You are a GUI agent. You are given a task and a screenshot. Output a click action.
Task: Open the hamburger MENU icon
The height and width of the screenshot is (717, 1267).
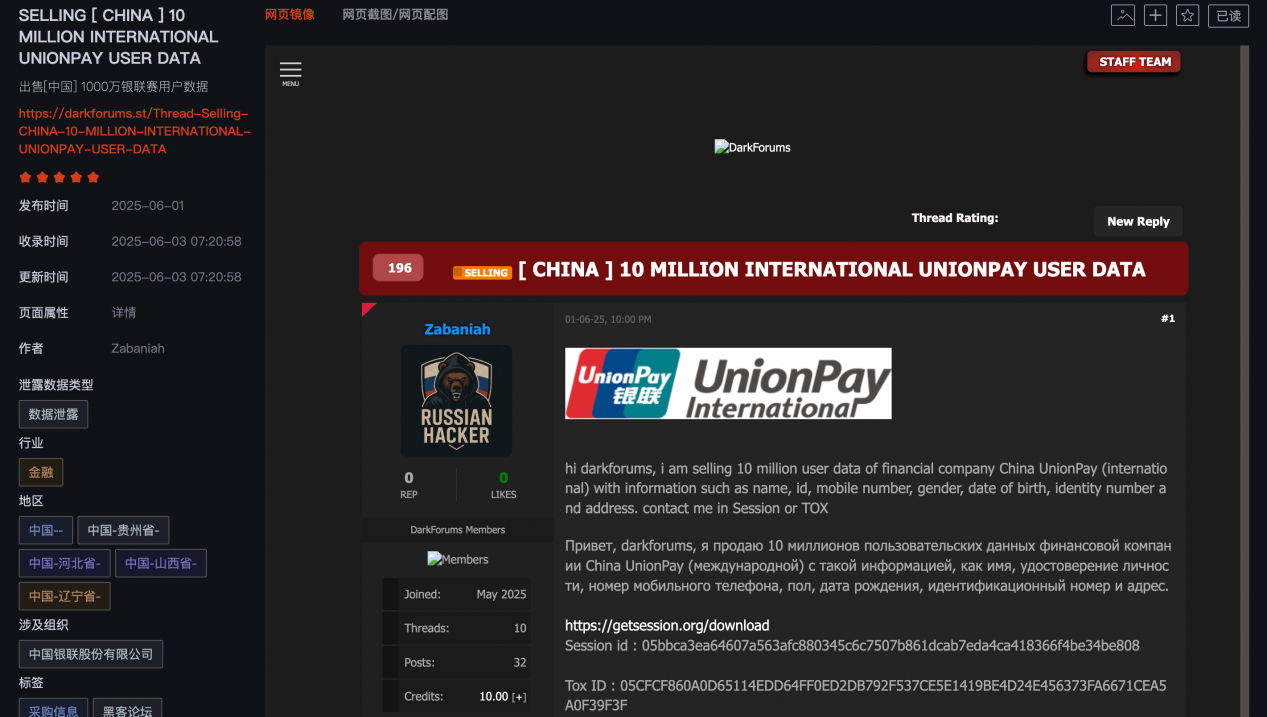(290, 73)
